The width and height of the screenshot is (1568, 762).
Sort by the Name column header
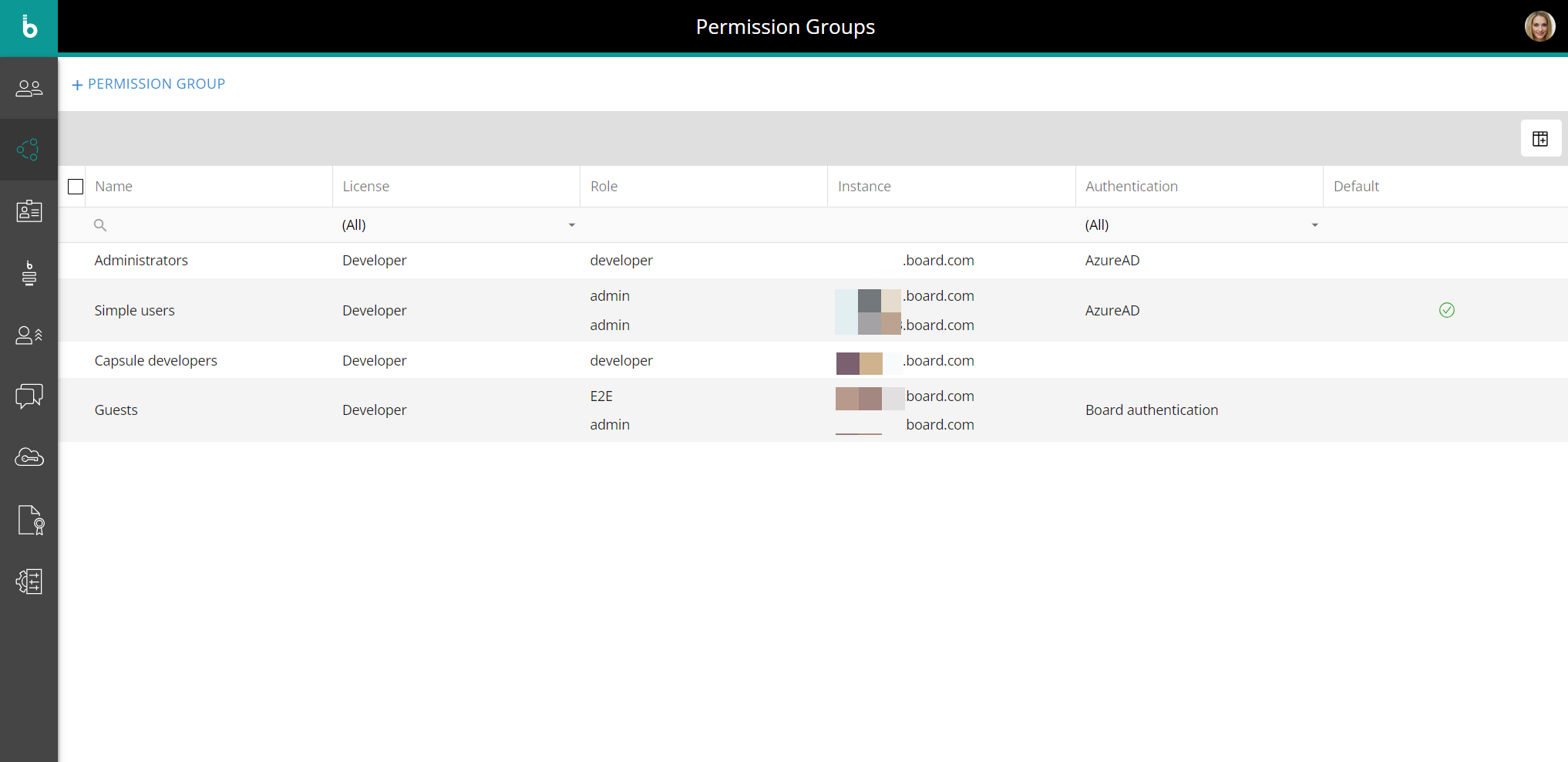coord(114,187)
